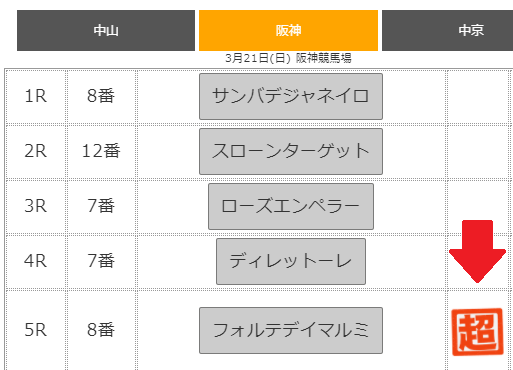The width and height of the screenshot is (513, 370).
Task: Click the 3月21日(日) 阪神競馬場 date label
Action: pyautogui.click(x=288, y=58)
